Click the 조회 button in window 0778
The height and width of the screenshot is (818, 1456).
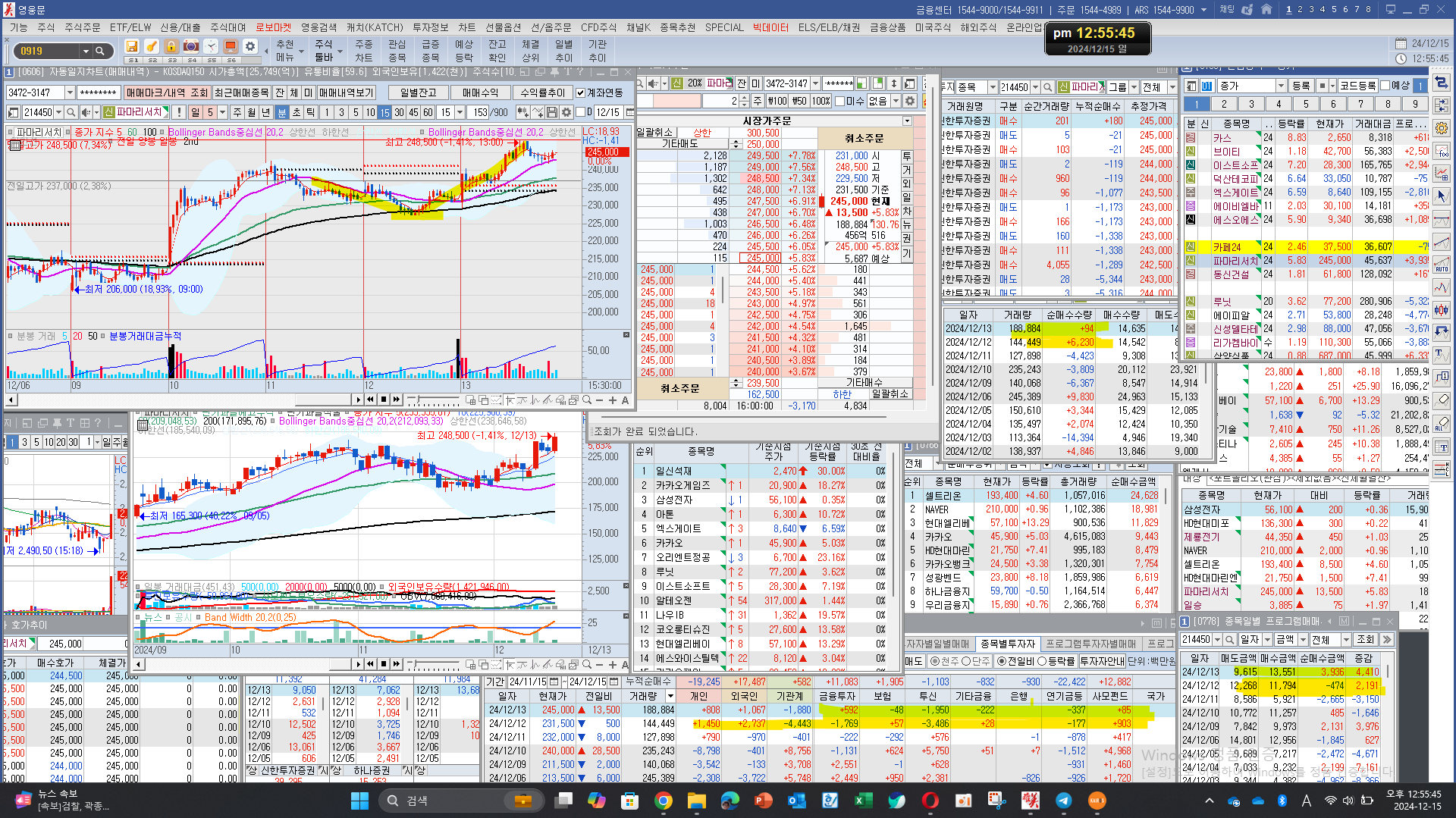1366,640
